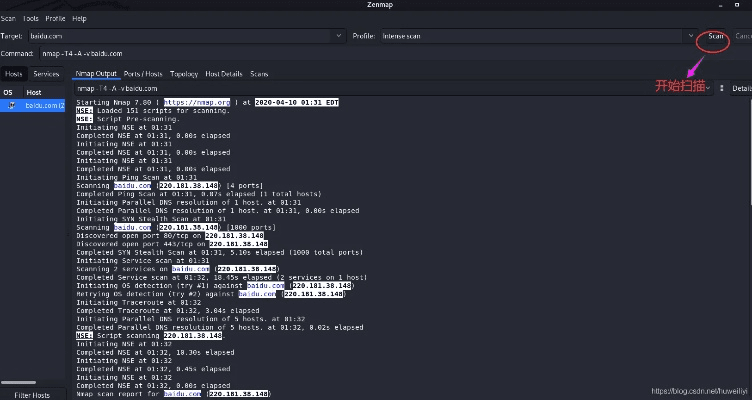Select the Nmap Output tab

(x=96, y=74)
